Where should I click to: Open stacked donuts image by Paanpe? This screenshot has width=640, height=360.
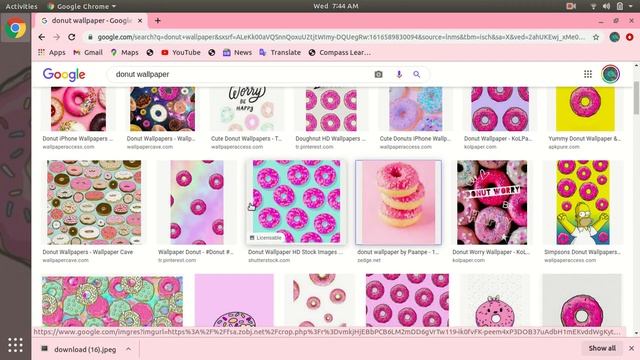pos(398,202)
